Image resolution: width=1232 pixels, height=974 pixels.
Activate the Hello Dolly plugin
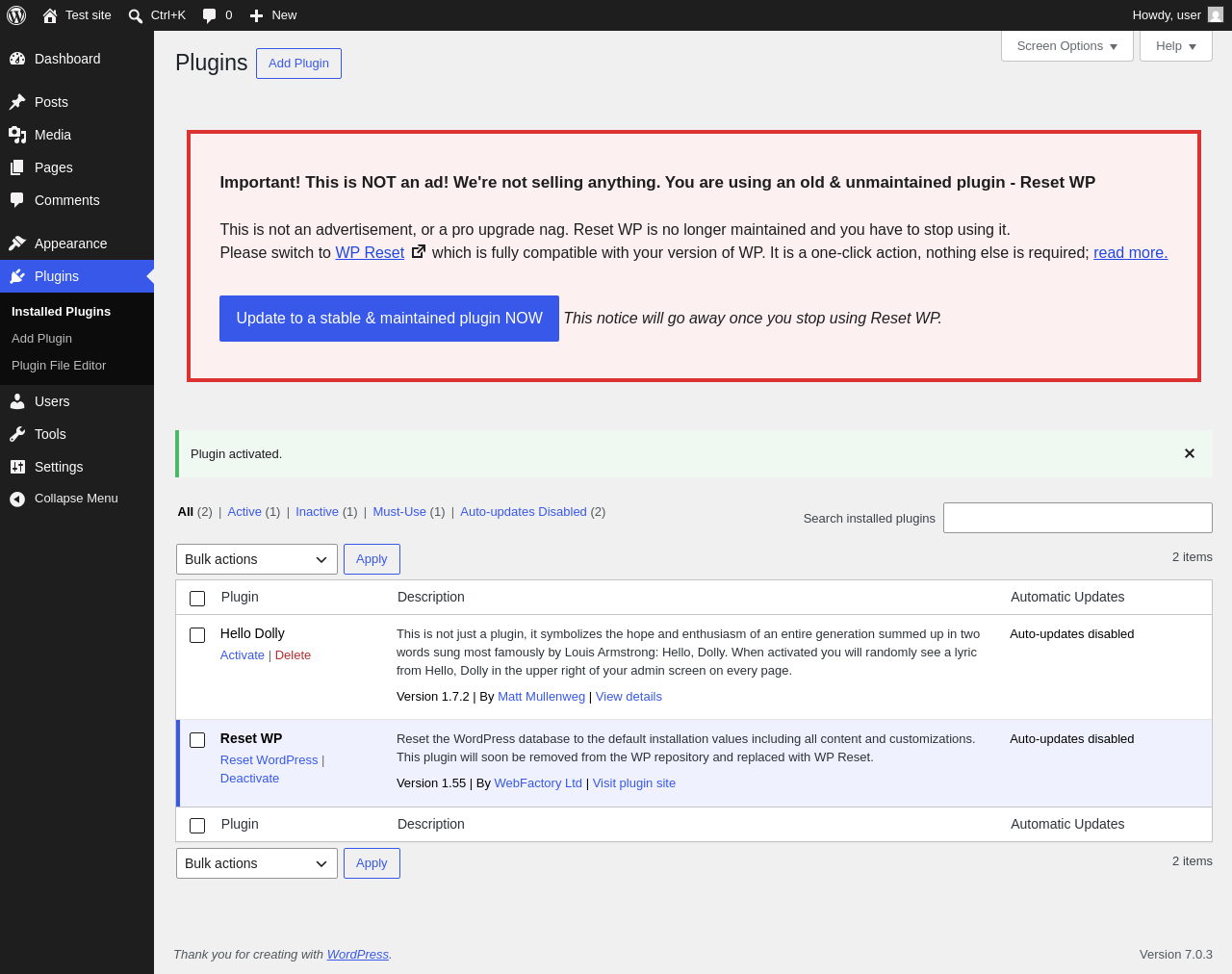point(243,655)
